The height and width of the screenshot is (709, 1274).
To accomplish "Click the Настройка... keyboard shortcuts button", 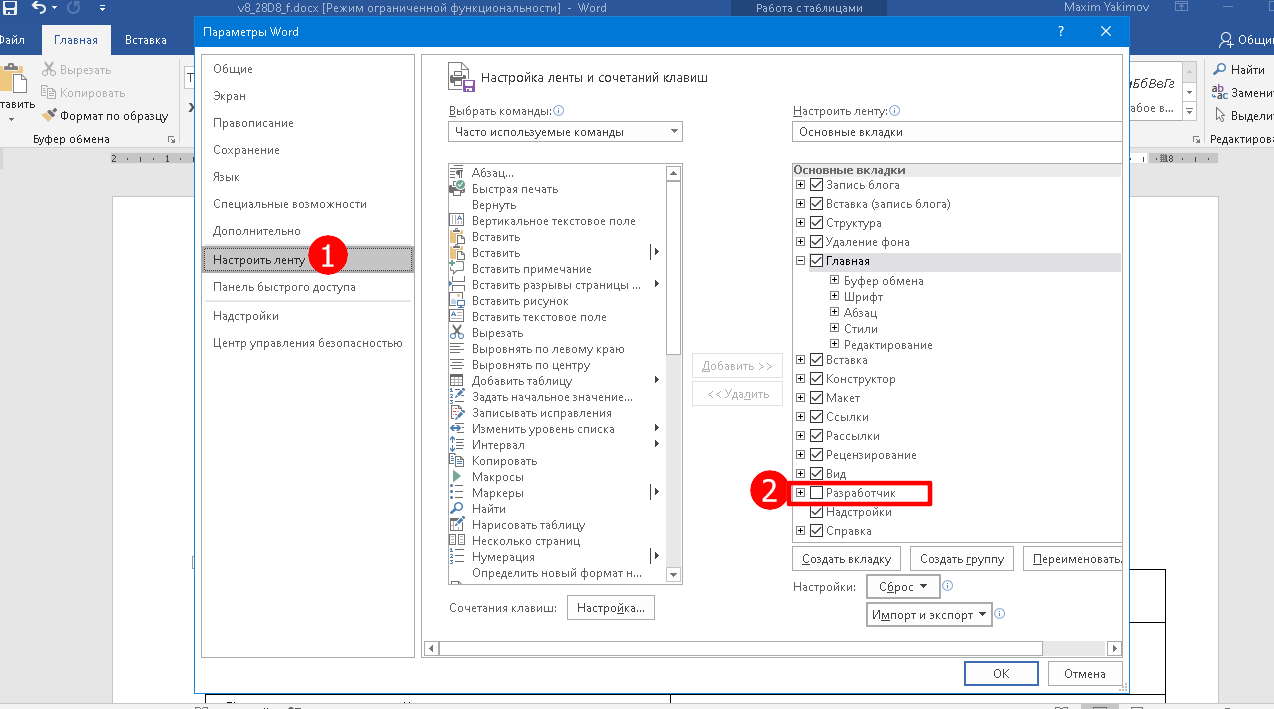I will 611,607.
